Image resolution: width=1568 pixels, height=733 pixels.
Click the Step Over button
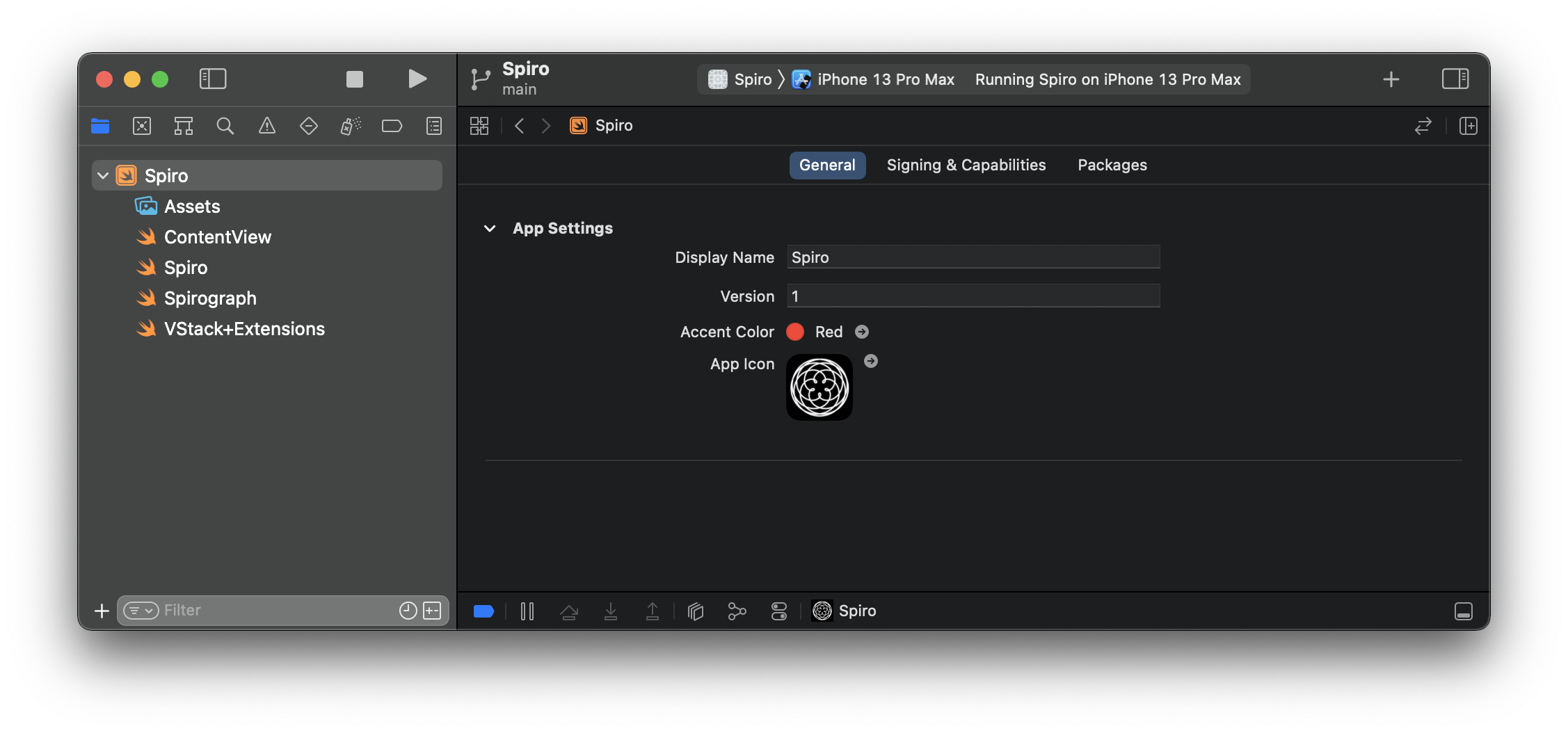click(569, 611)
